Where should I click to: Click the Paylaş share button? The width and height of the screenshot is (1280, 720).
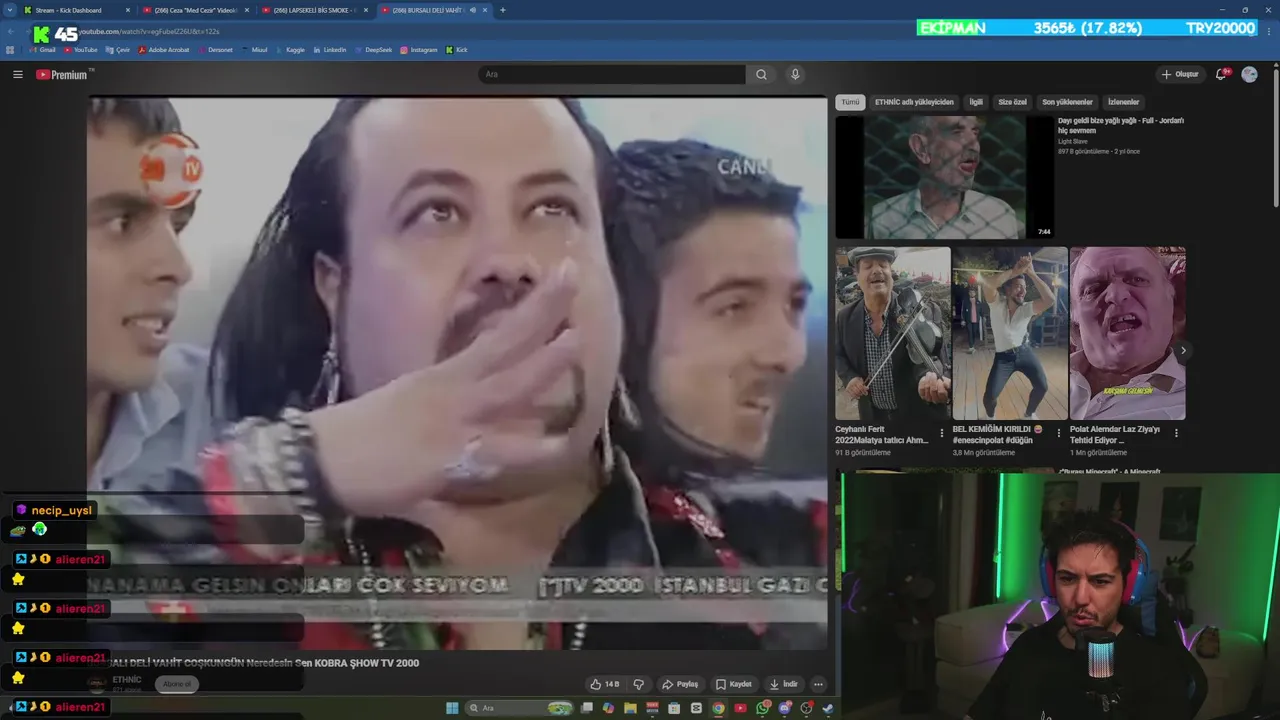pos(680,684)
